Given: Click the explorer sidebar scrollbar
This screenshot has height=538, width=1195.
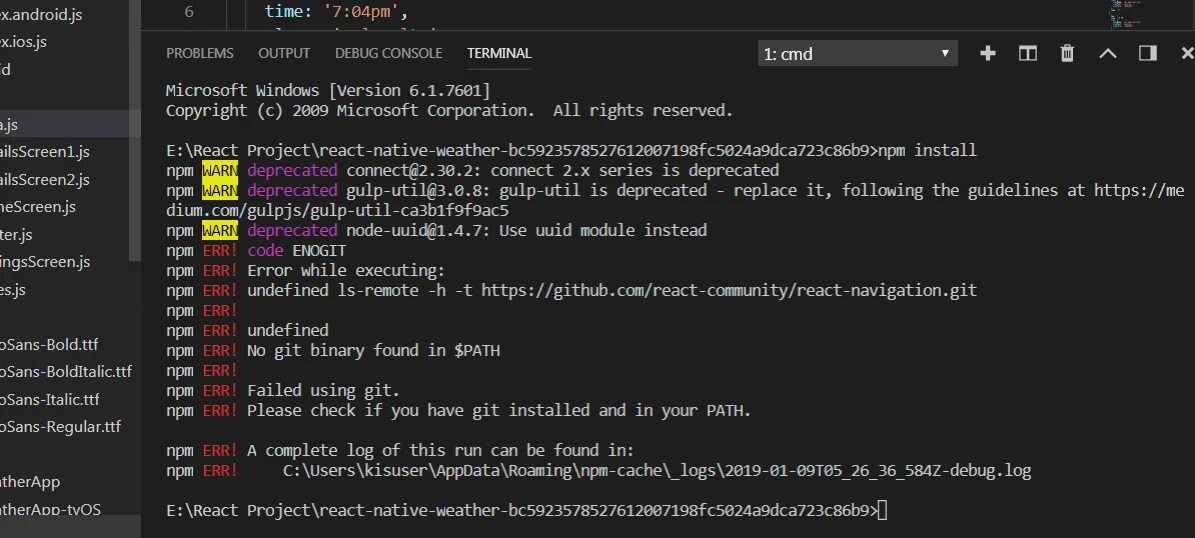Looking at the screenshot, I should 136,130.
